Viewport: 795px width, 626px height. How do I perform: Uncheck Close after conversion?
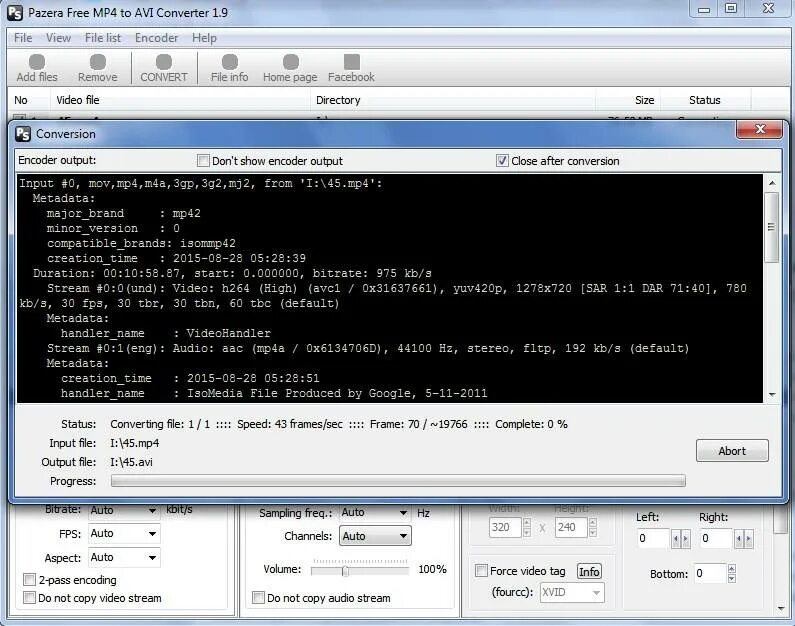502,161
